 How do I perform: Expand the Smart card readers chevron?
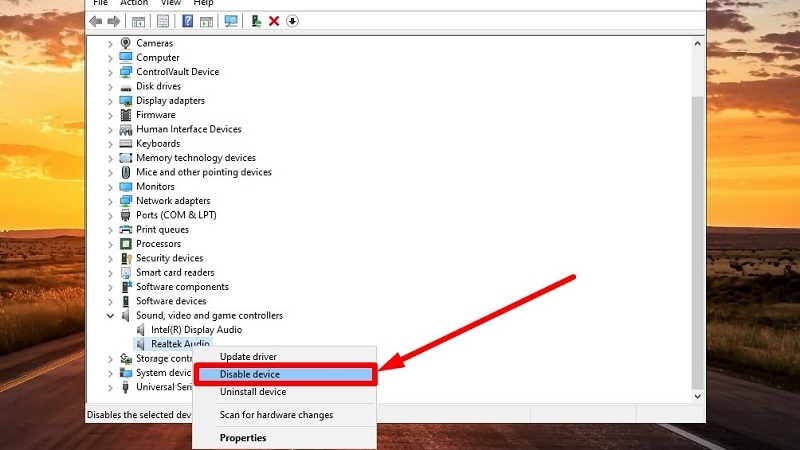110,273
